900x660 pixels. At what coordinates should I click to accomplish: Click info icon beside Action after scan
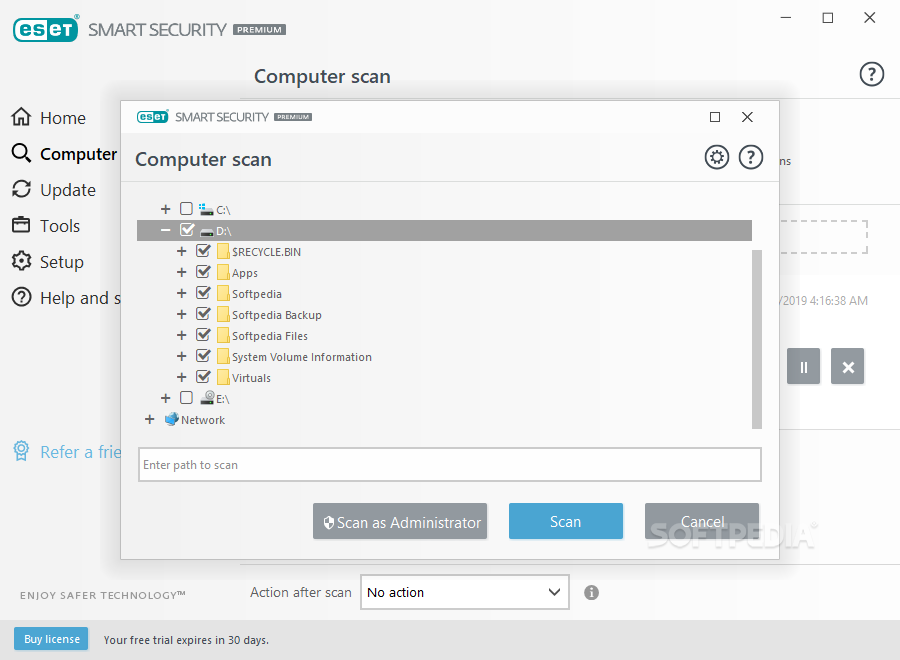pos(591,592)
